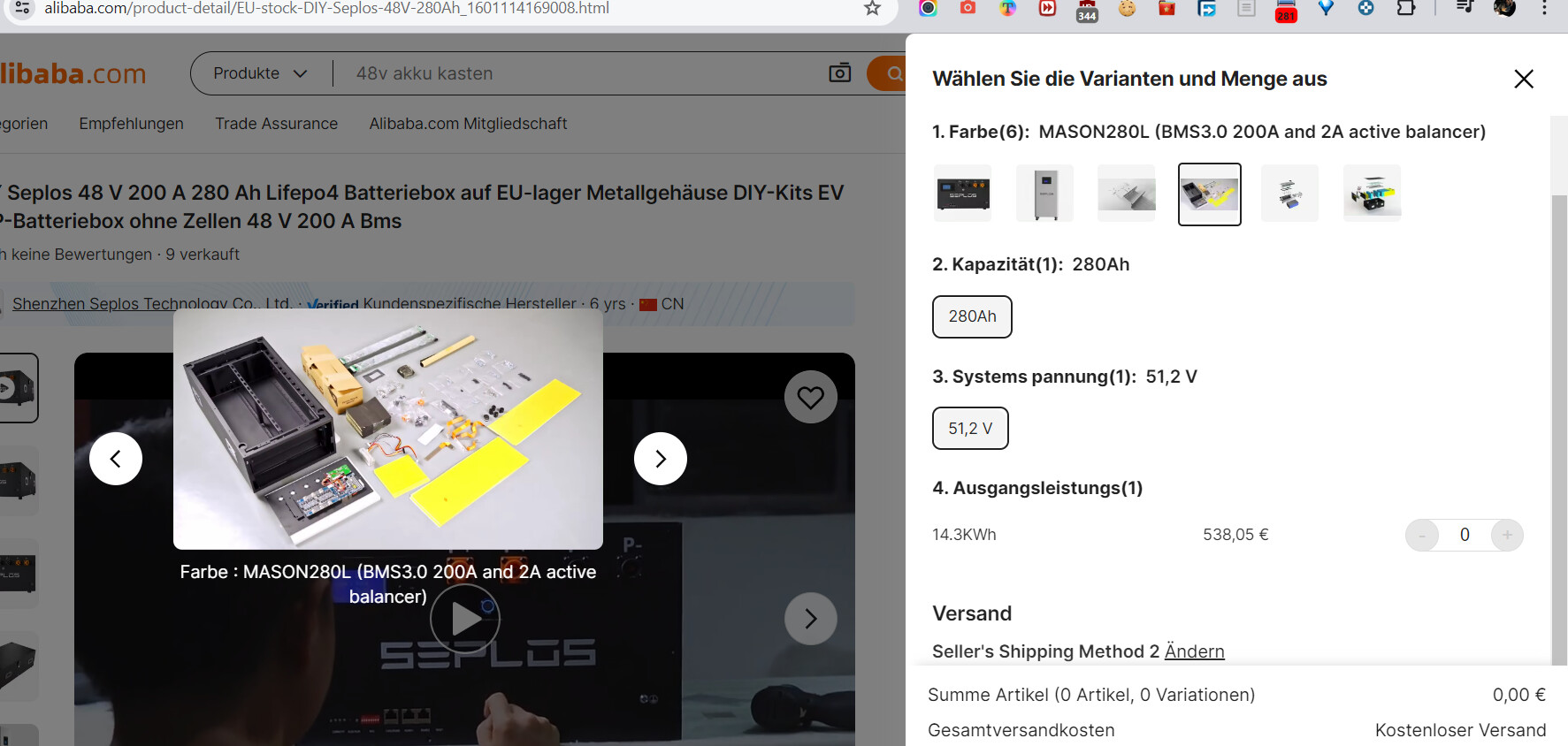Image resolution: width=1568 pixels, height=746 pixels.
Task: Play the Seplos product video
Action: 465,619
